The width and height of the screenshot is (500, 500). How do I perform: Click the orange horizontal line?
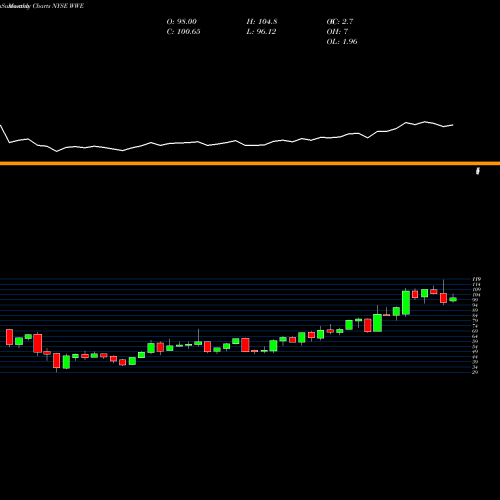tap(250, 163)
